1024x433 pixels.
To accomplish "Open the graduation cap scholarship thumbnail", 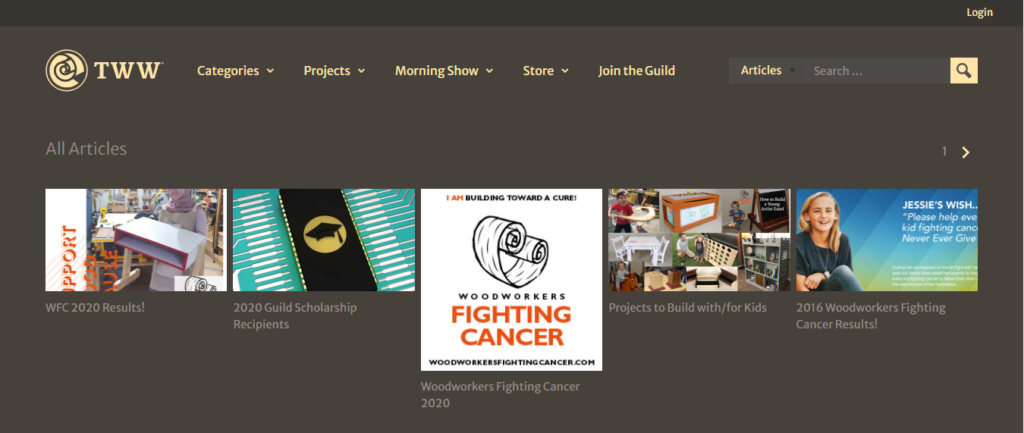I will pyautogui.click(x=324, y=240).
